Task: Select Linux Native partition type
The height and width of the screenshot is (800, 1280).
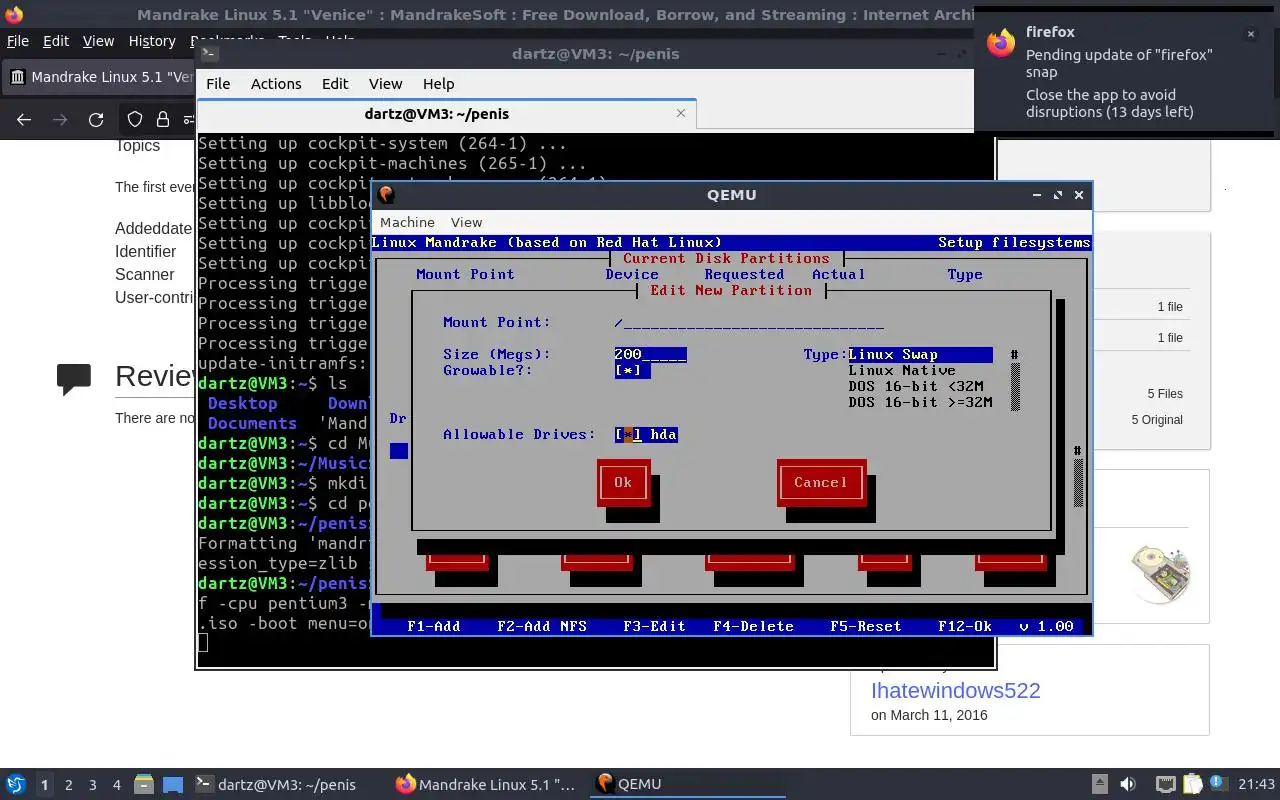Action: coord(902,370)
